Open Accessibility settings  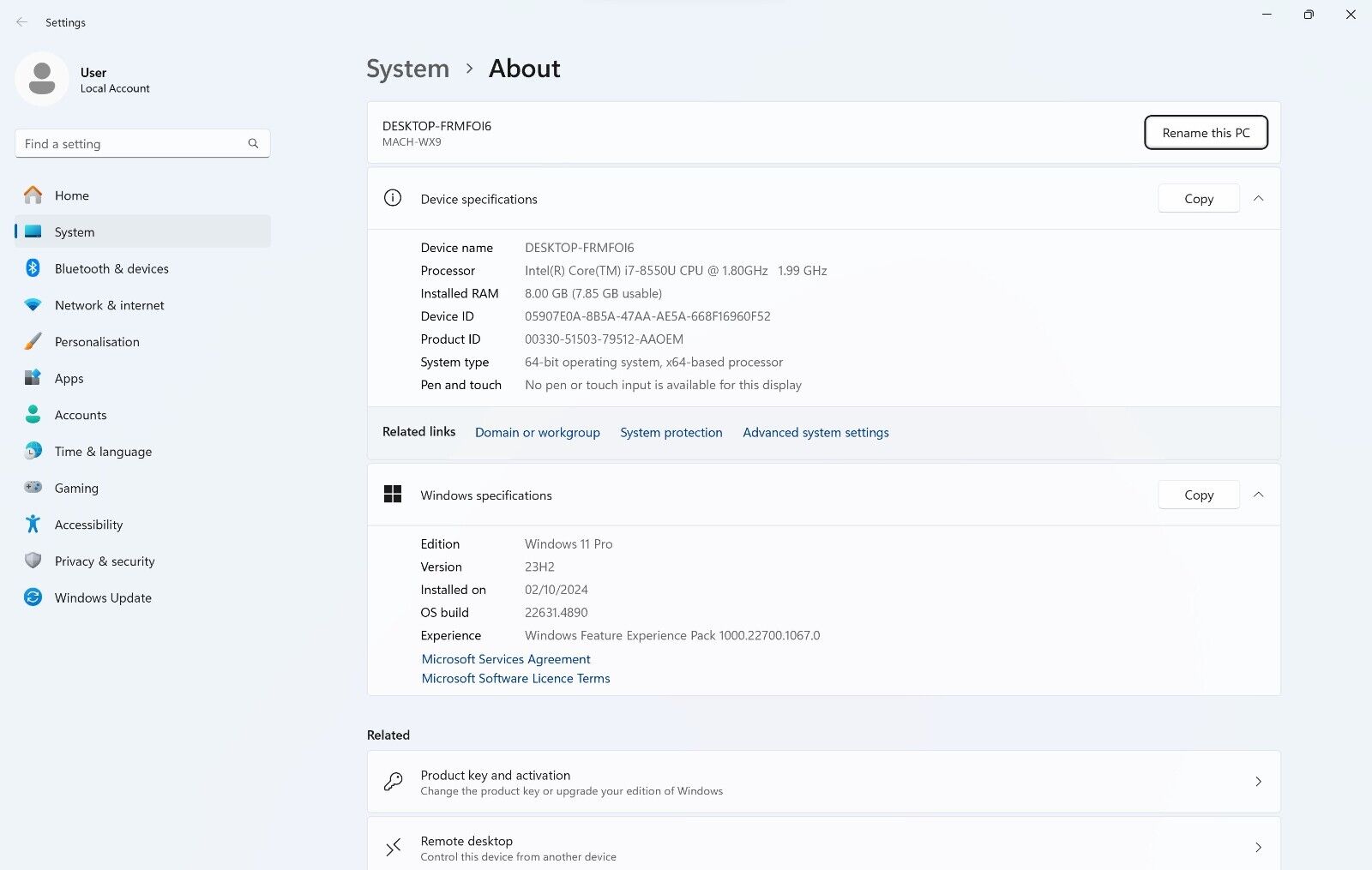(142, 524)
